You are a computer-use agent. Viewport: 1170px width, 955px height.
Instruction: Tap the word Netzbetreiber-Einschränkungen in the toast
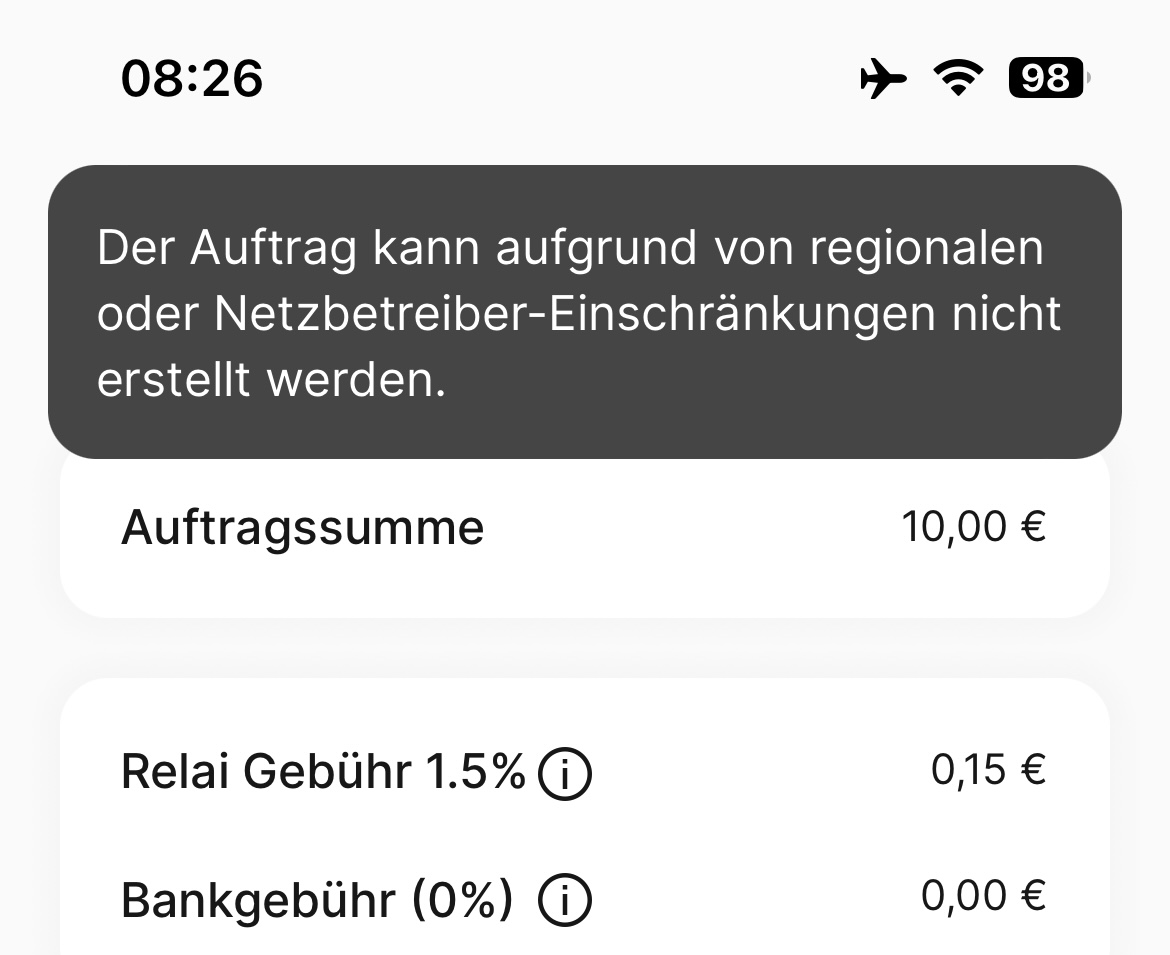click(575, 314)
